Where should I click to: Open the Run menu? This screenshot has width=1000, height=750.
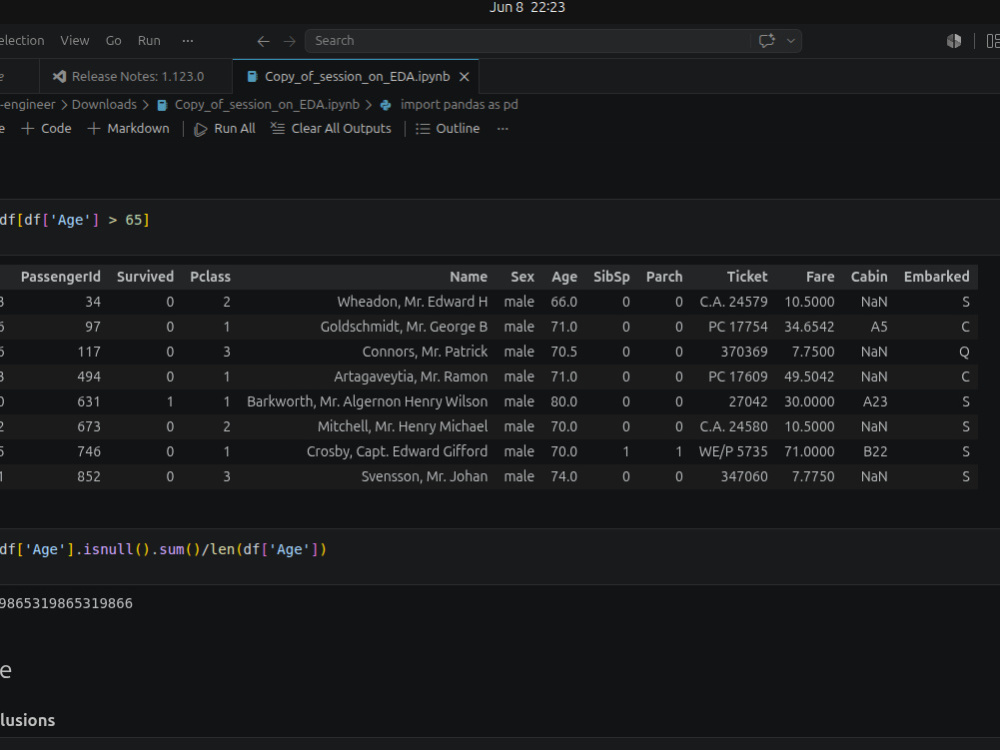click(149, 40)
